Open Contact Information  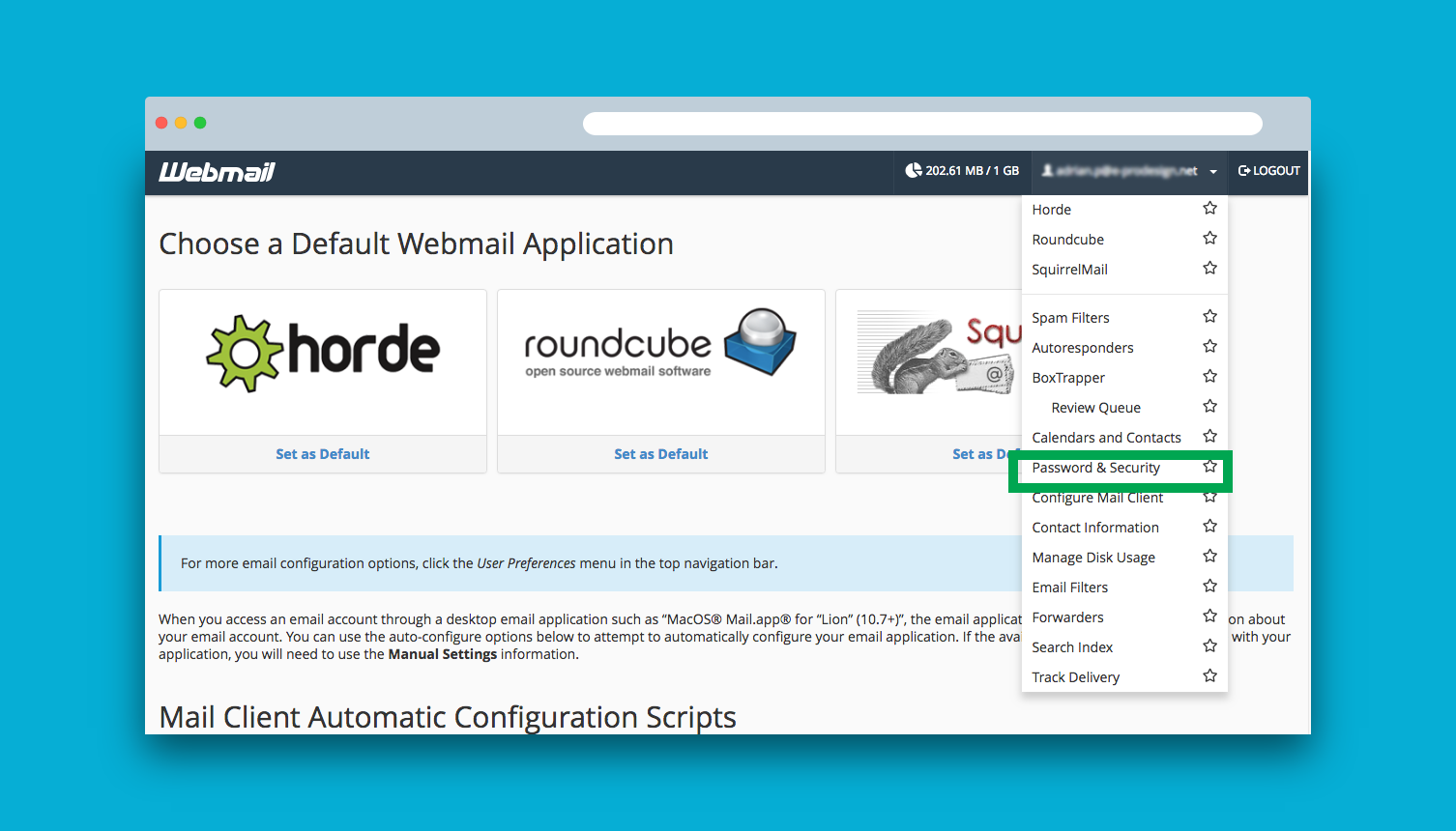click(x=1095, y=528)
